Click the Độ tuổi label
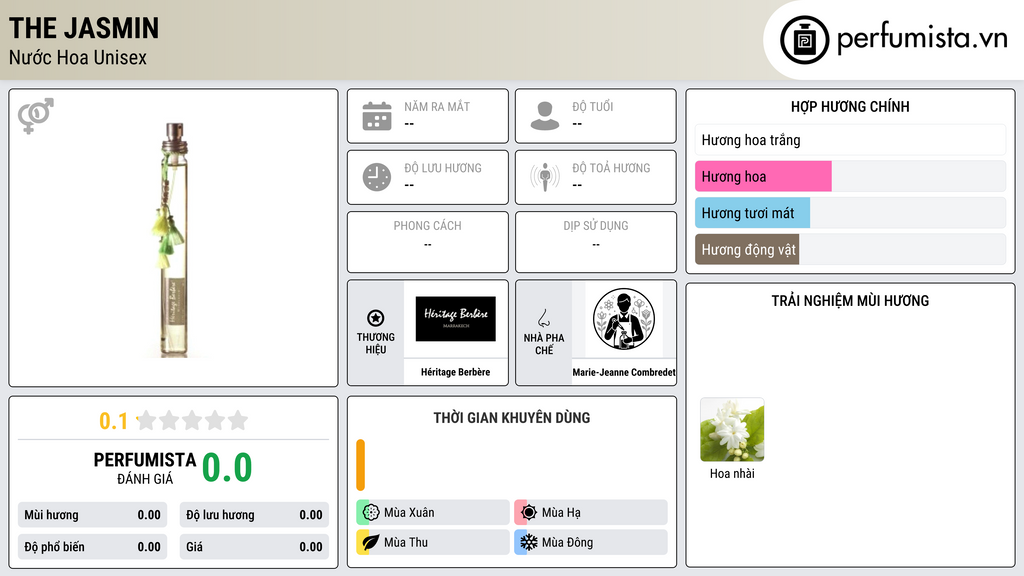Viewport: 1024px width, 576px height. pyautogui.click(x=593, y=106)
